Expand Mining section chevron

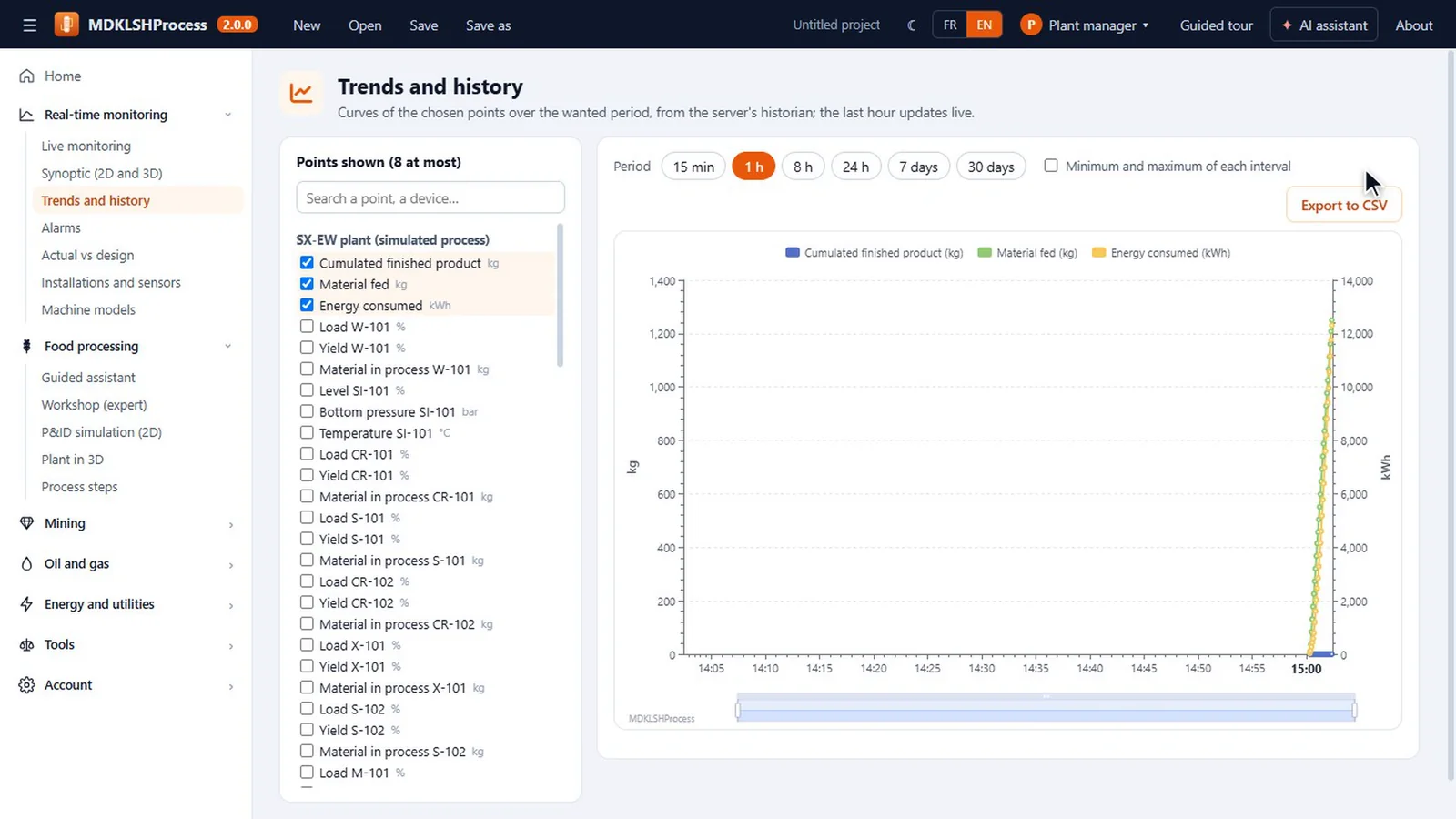click(x=231, y=524)
